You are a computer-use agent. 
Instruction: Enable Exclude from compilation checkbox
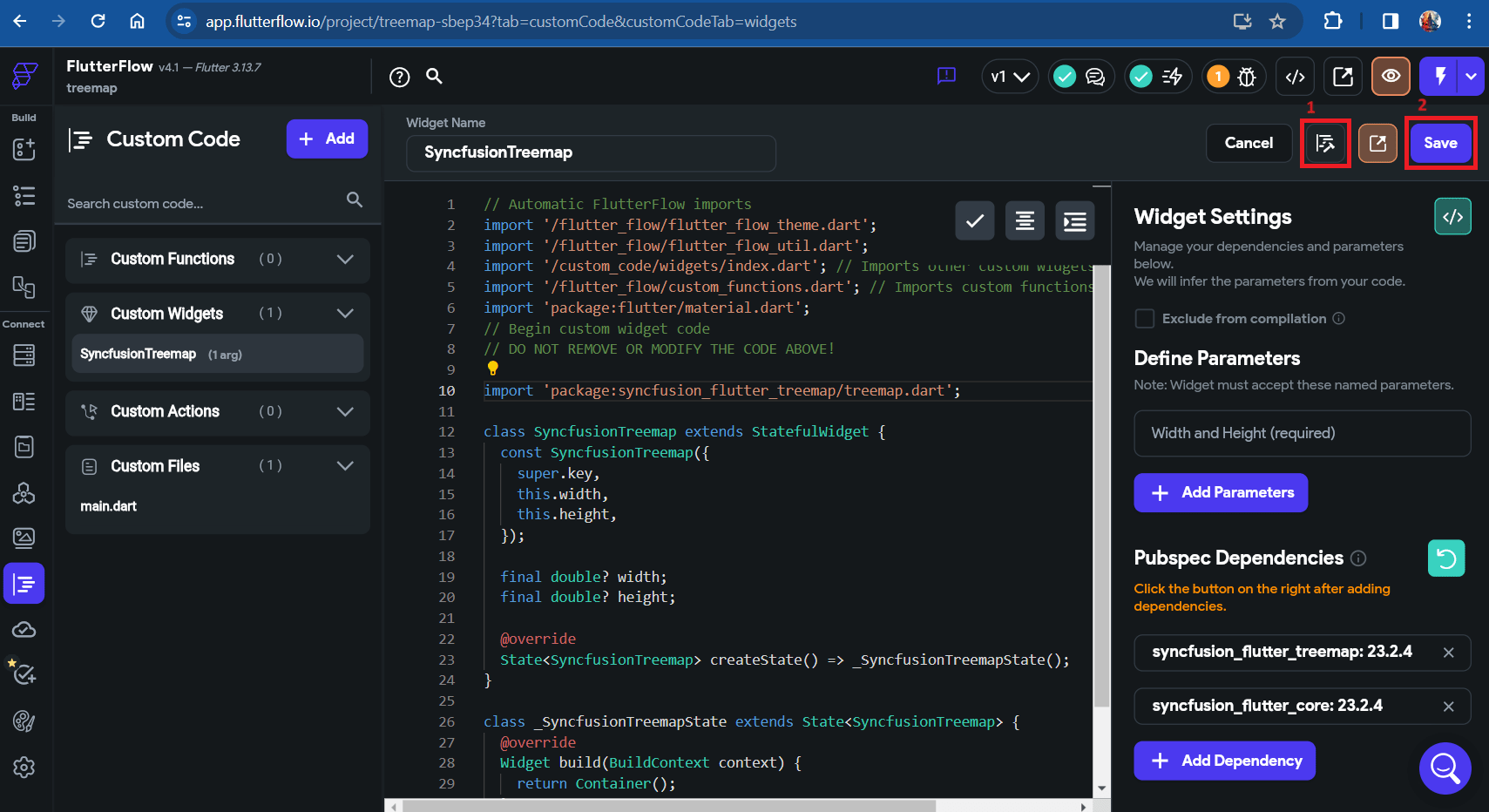1145,319
